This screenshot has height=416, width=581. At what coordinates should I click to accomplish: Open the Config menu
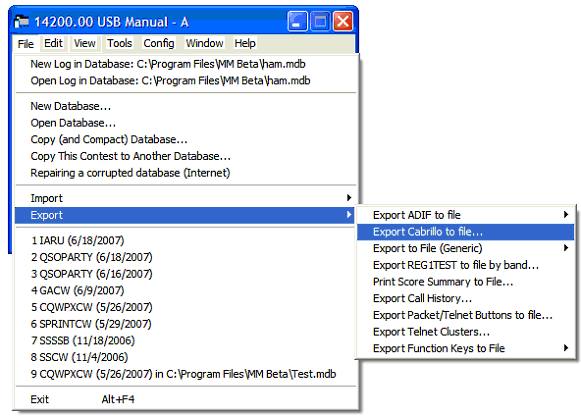(159, 43)
